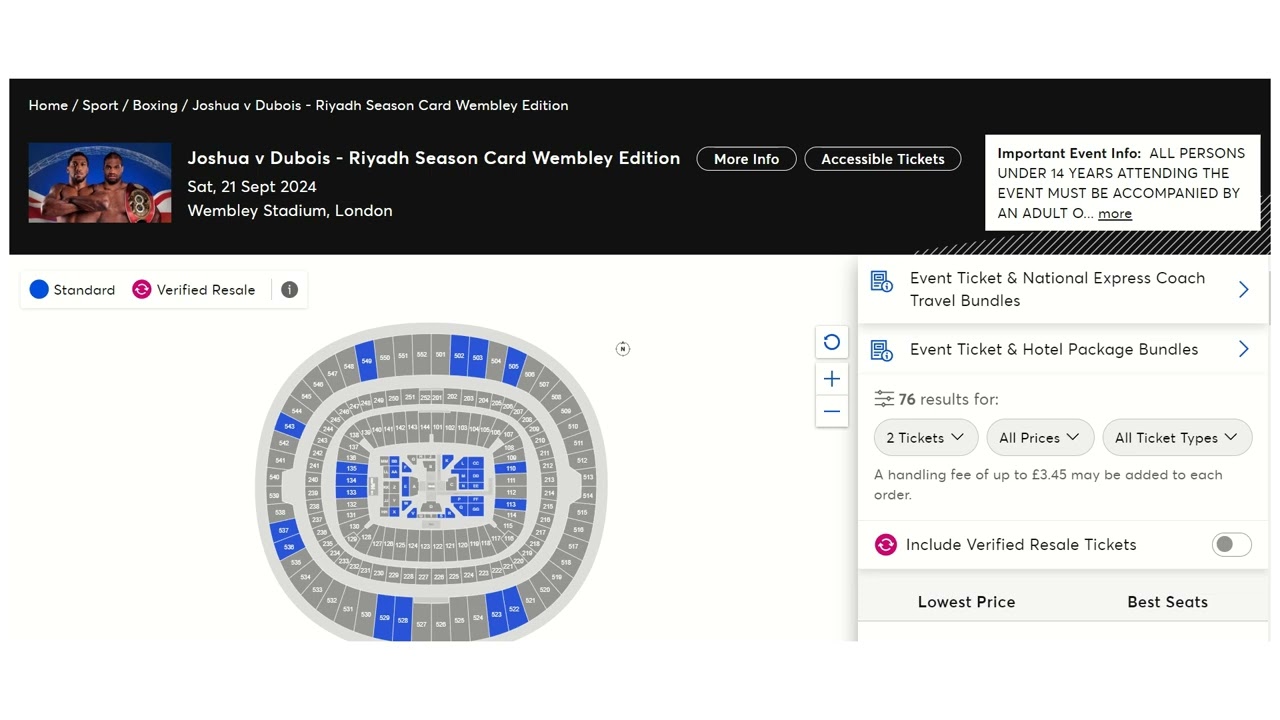
Task: Open the All Prices dropdown
Action: (1039, 438)
